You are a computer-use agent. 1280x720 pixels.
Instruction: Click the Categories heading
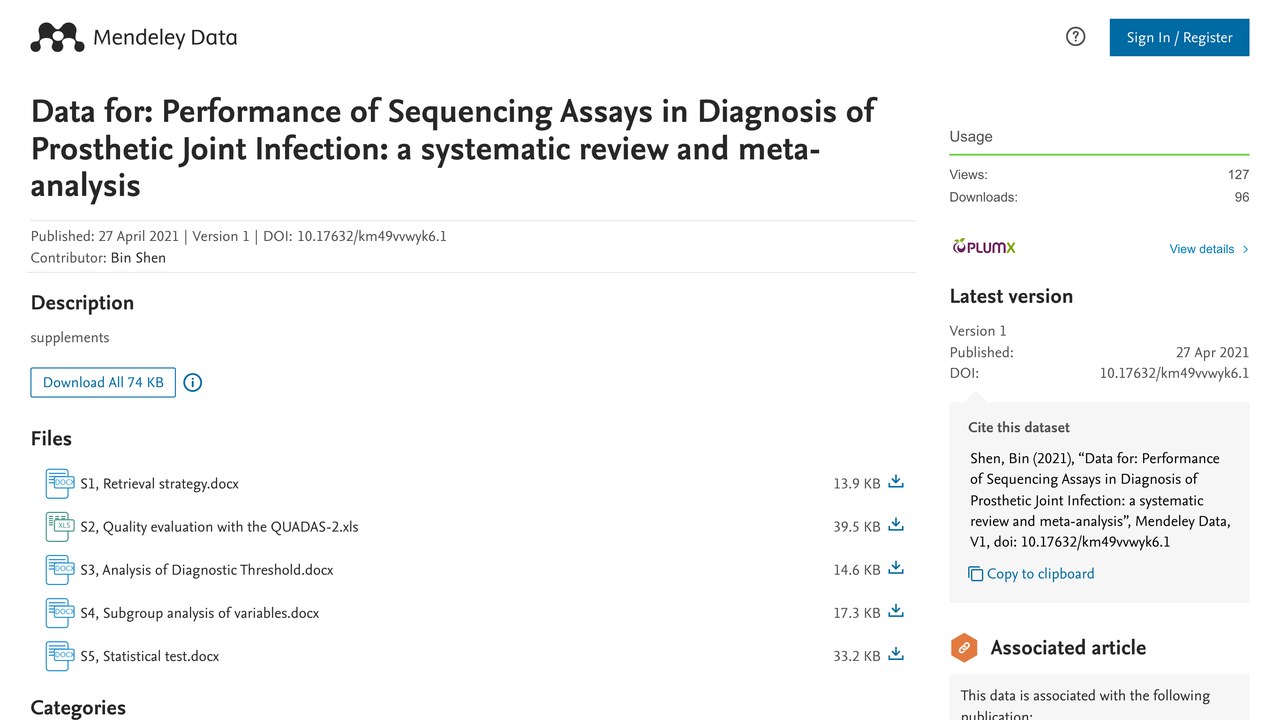(x=78, y=708)
